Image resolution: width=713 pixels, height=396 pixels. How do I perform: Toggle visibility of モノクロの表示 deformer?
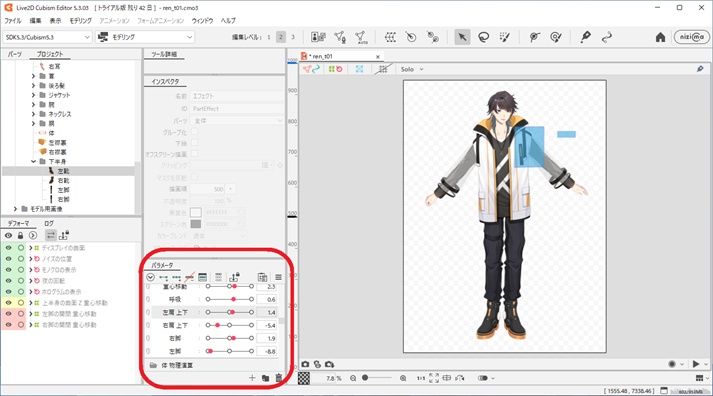[x=9, y=270]
